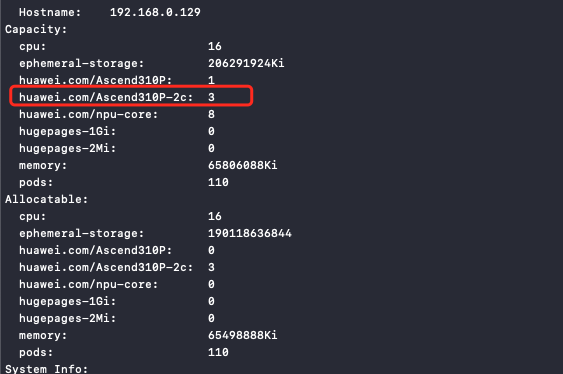Click the Hostname value 192.168.0.129
The image size is (563, 374).
(x=155, y=12)
